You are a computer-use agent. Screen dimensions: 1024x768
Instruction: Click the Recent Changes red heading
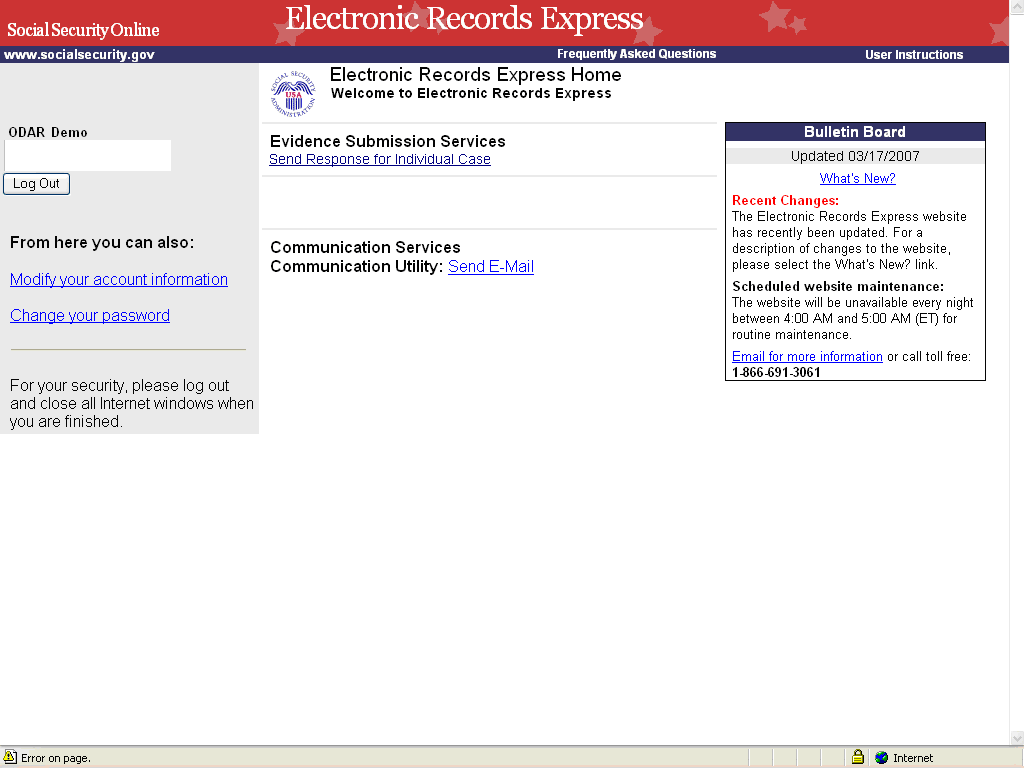pyautogui.click(x=786, y=200)
